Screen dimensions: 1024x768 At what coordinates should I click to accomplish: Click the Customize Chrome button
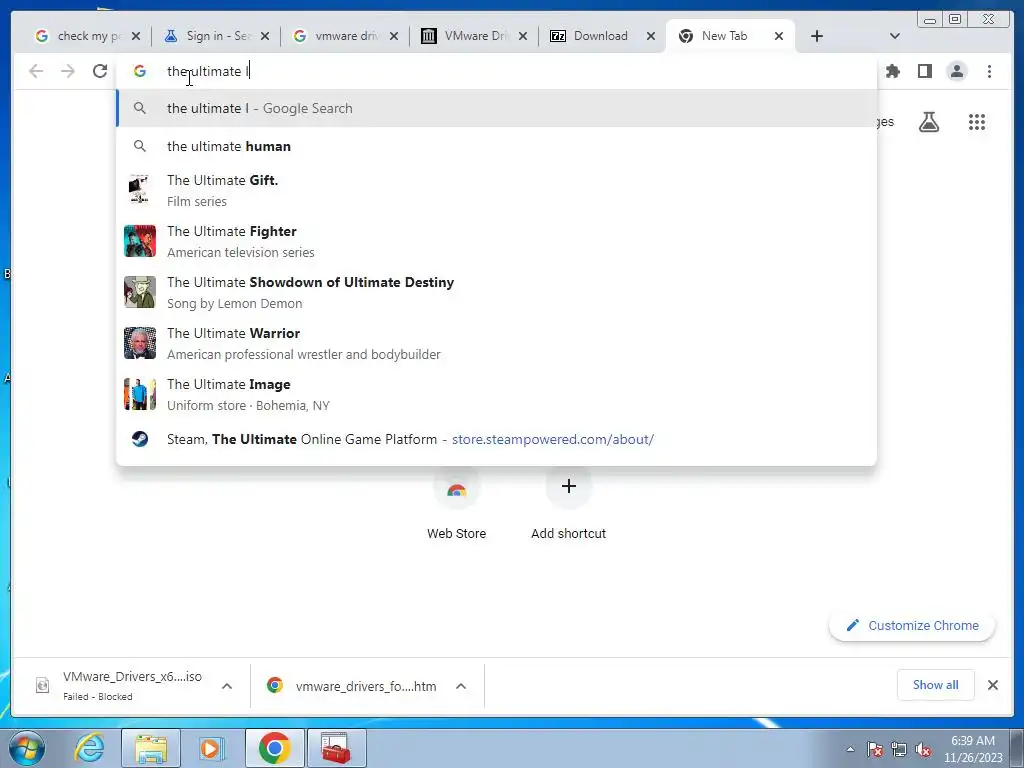(x=912, y=626)
